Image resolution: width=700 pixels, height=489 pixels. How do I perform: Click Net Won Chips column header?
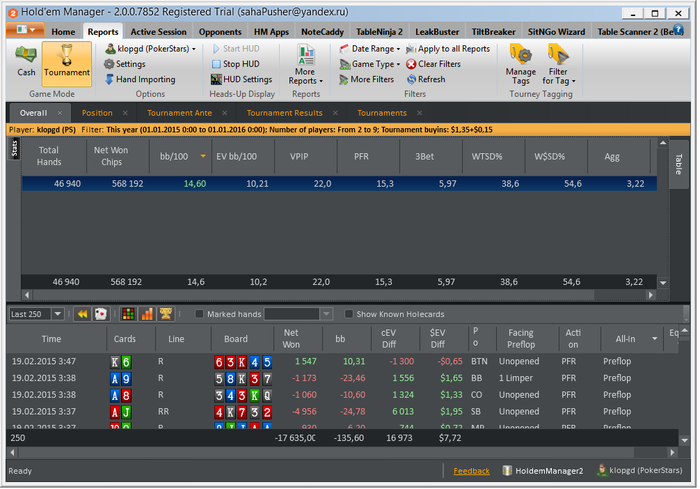click(x=111, y=156)
